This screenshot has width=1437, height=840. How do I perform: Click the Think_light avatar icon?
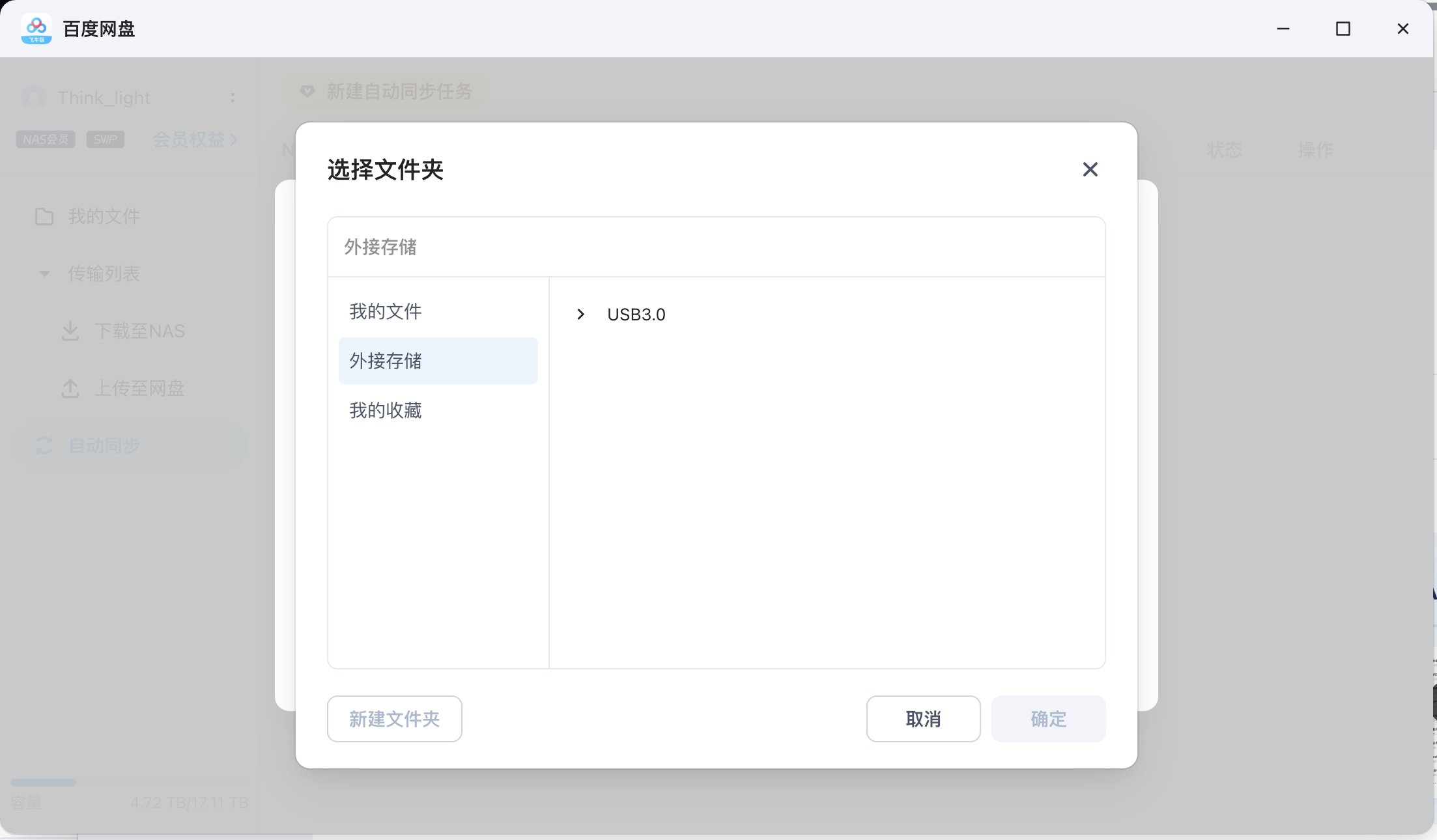tap(34, 98)
